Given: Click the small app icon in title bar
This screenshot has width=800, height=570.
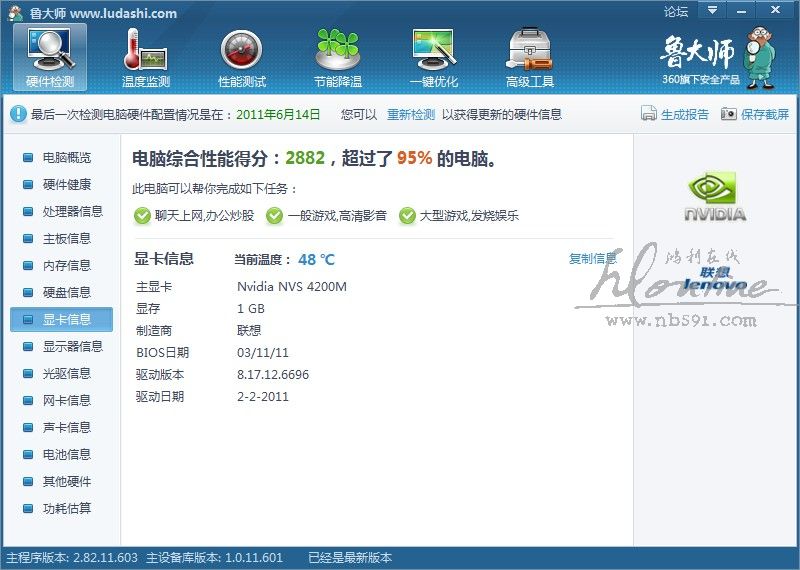Looking at the screenshot, I should pos(15,13).
